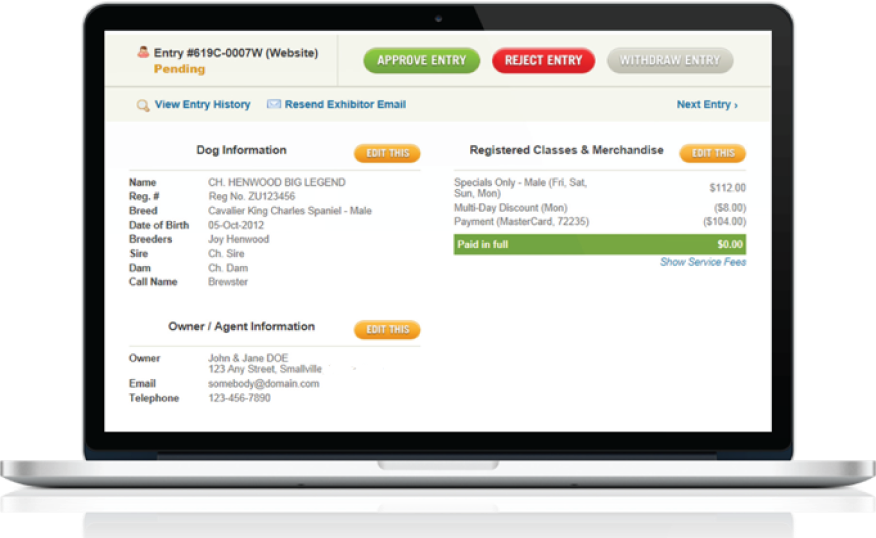Screen dimensions: 876x538
Task: Click the magnifier icon for View Entry History
Action: (x=143, y=105)
